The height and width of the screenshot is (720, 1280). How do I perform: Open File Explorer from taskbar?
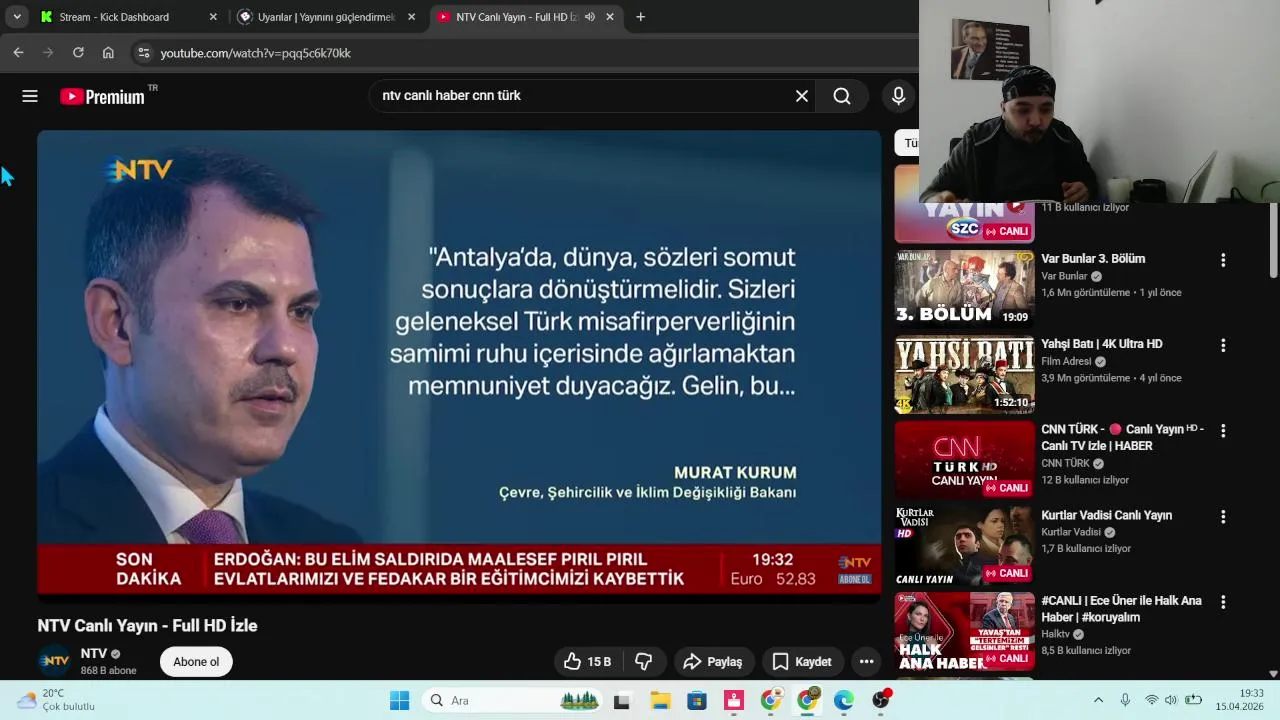point(660,700)
